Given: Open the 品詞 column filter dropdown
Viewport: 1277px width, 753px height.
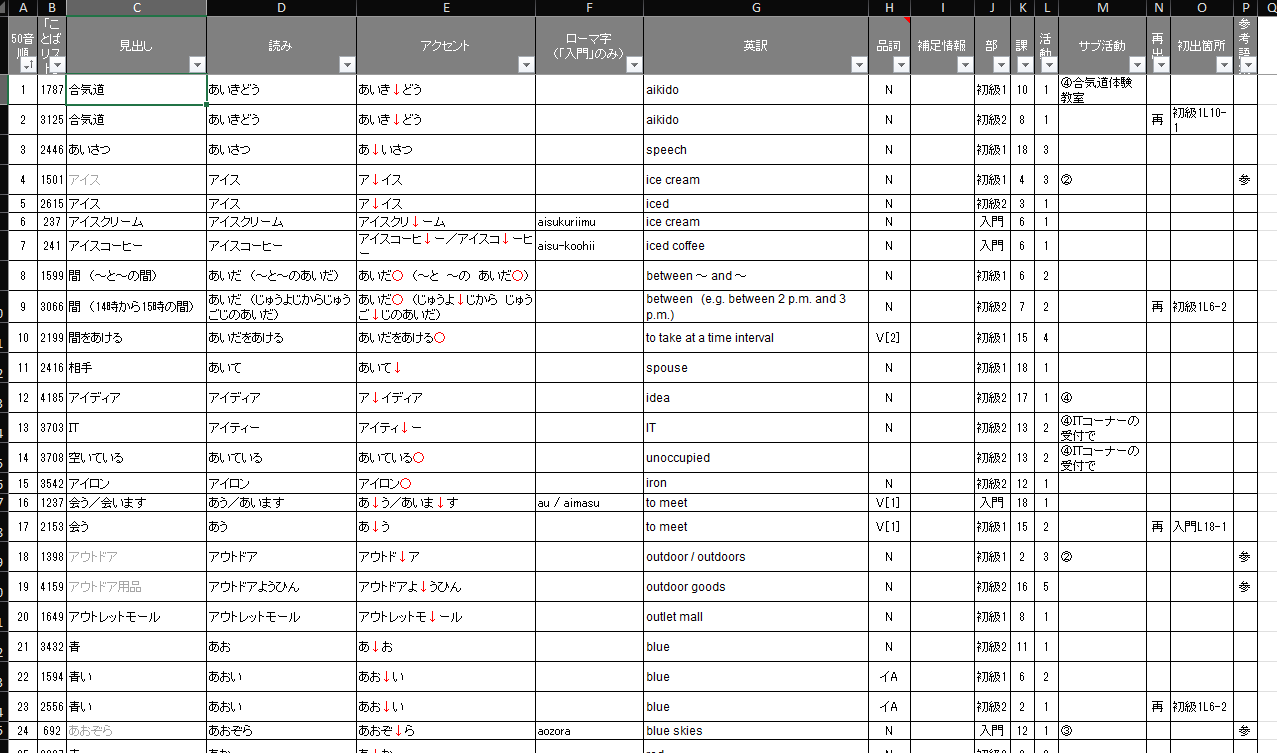Looking at the screenshot, I should 900,65.
